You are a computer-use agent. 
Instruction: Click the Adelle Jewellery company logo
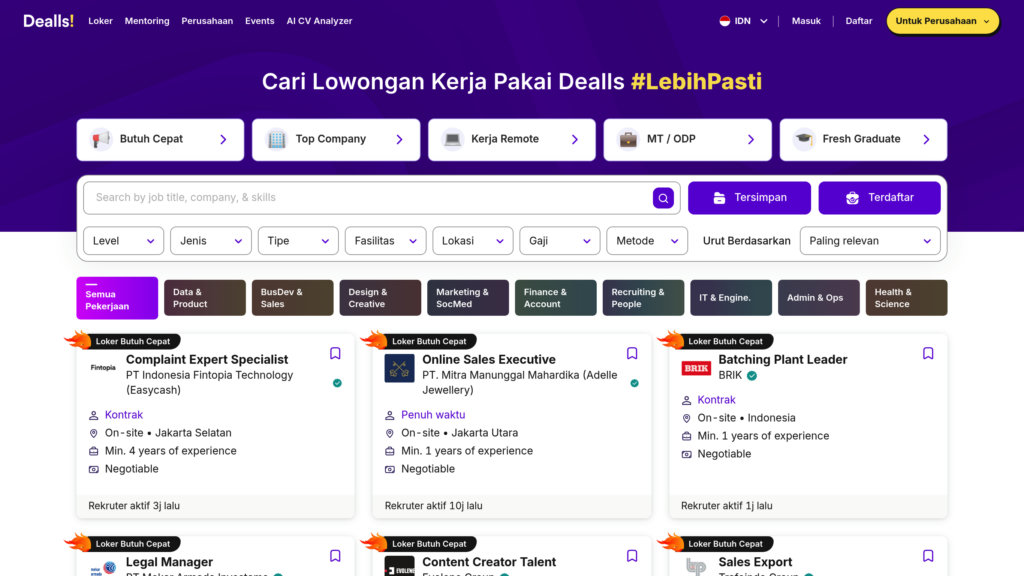coord(399,368)
